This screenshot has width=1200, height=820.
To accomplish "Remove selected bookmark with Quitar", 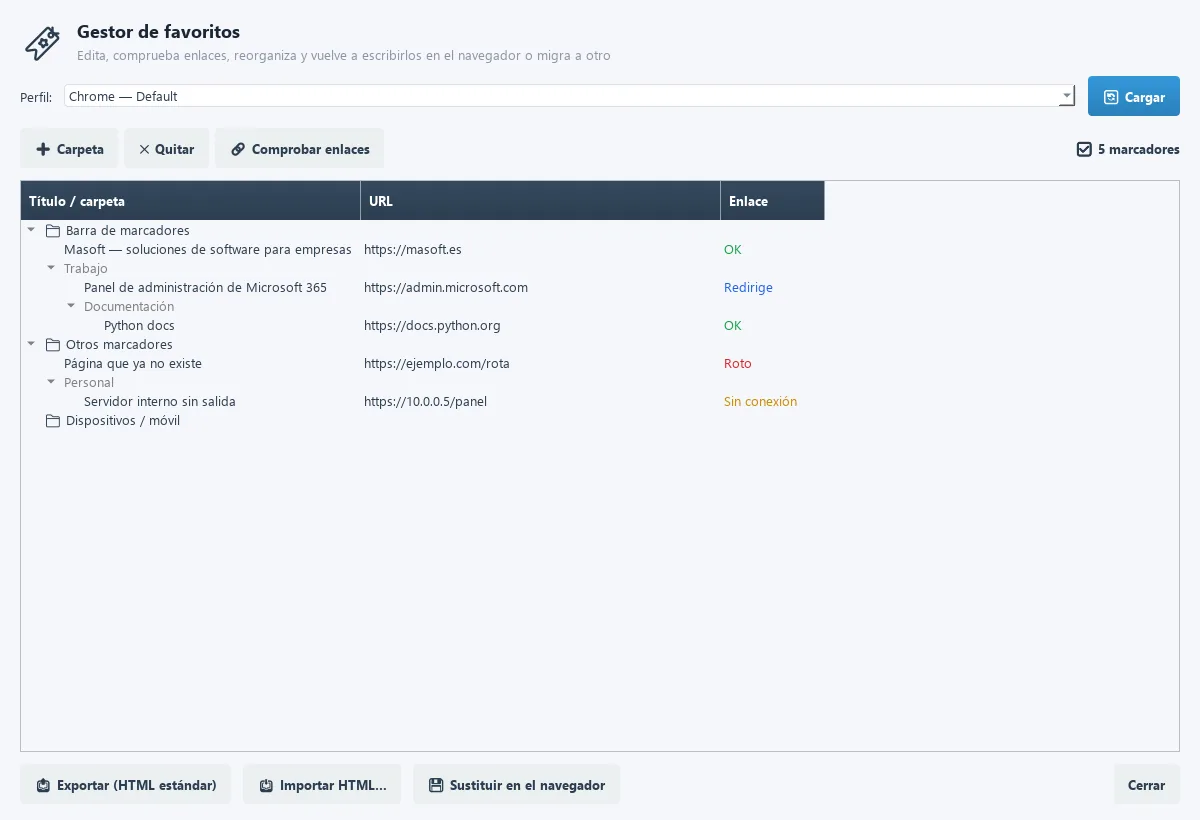I will 166,149.
